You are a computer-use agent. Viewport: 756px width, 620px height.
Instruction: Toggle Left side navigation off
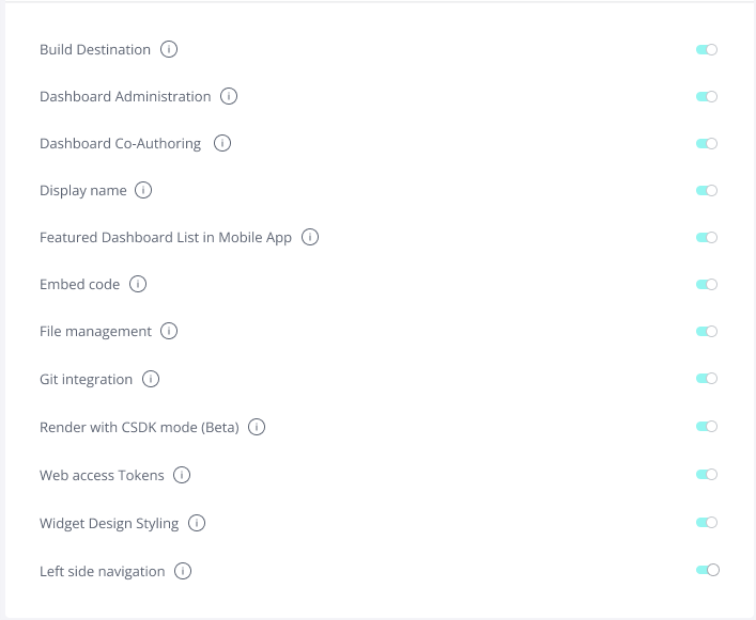706,570
